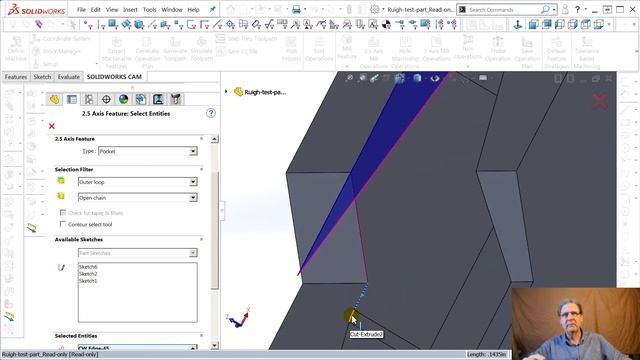Image resolution: width=640 pixels, height=360 pixels.
Task: Collapse the Selected Entities section
Action: coord(201,336)
